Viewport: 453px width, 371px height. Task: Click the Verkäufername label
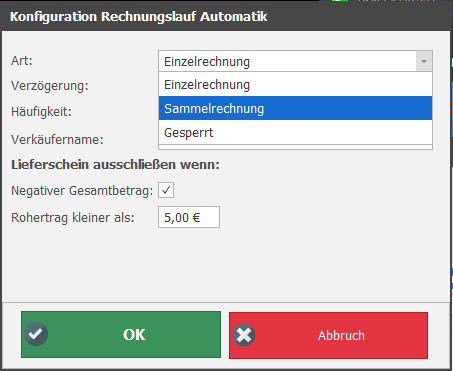pyautogui.click(x=57, y=139)
